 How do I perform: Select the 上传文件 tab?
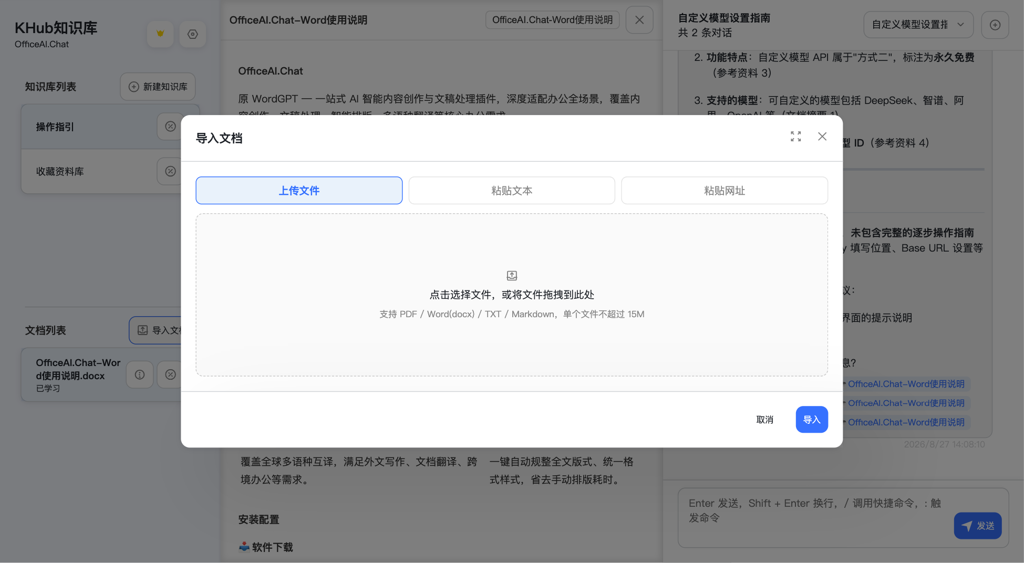pos(299,190)
